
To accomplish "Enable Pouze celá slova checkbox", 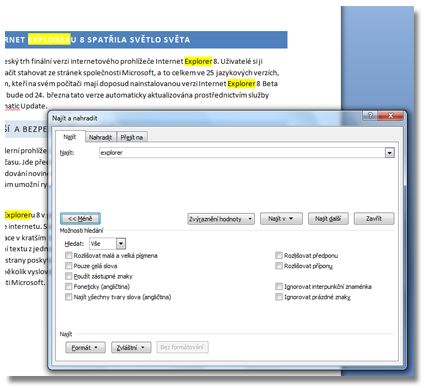I will (x=69, y=266).
